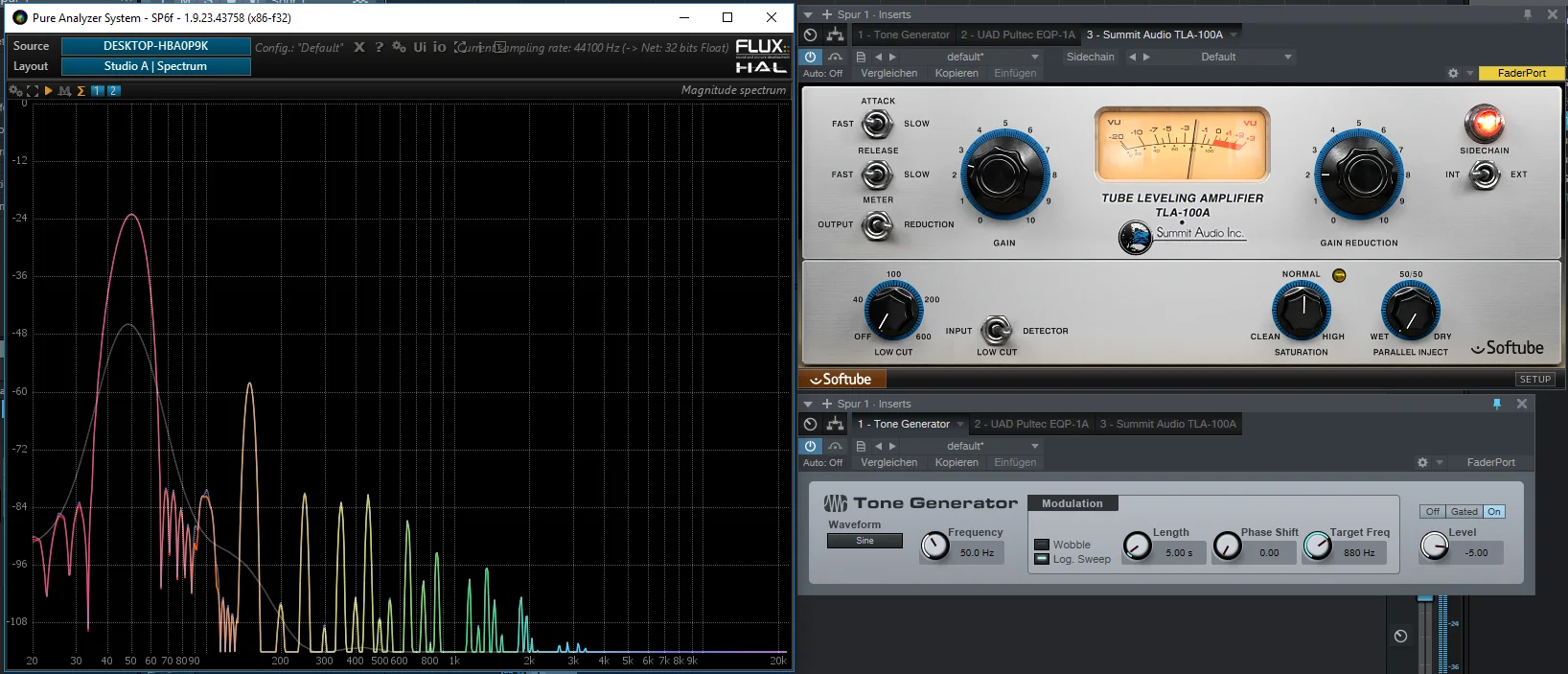Switch to 3 - Summit Audio TLA-100A tab in lower panel
The image size is (1568, 674).
tap(1168, 424)
